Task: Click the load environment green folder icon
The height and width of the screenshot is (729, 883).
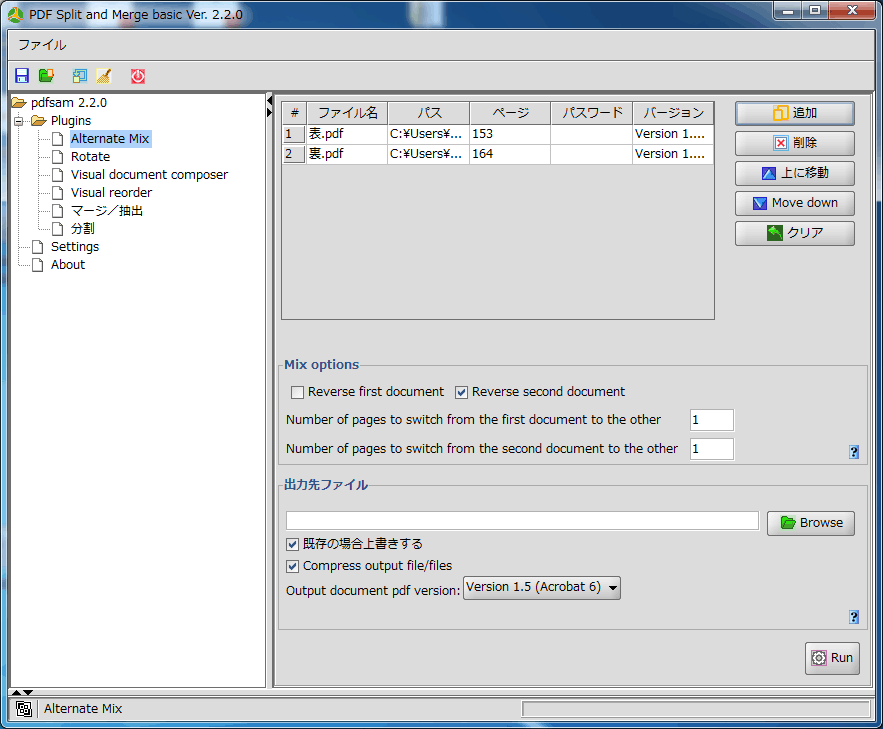Action: pos(46,76)
